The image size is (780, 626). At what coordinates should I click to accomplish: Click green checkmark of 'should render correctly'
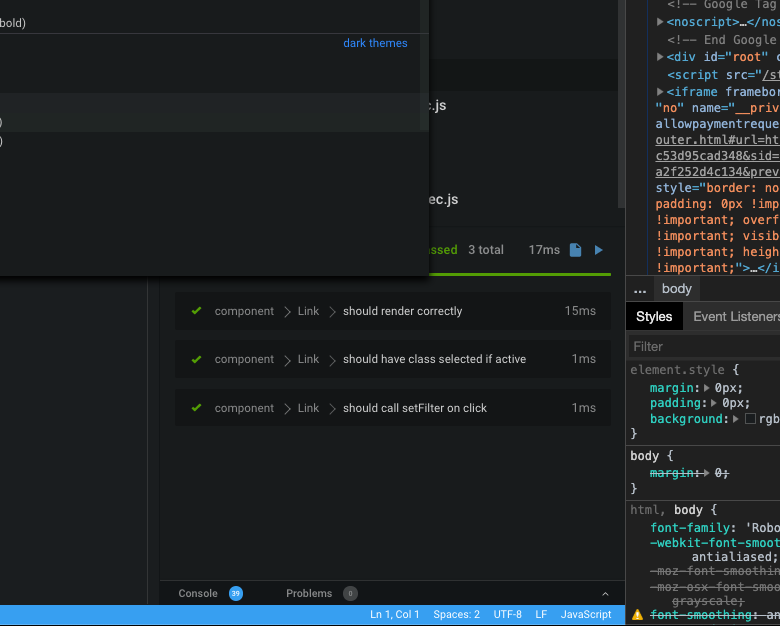[x=196, y=311]
